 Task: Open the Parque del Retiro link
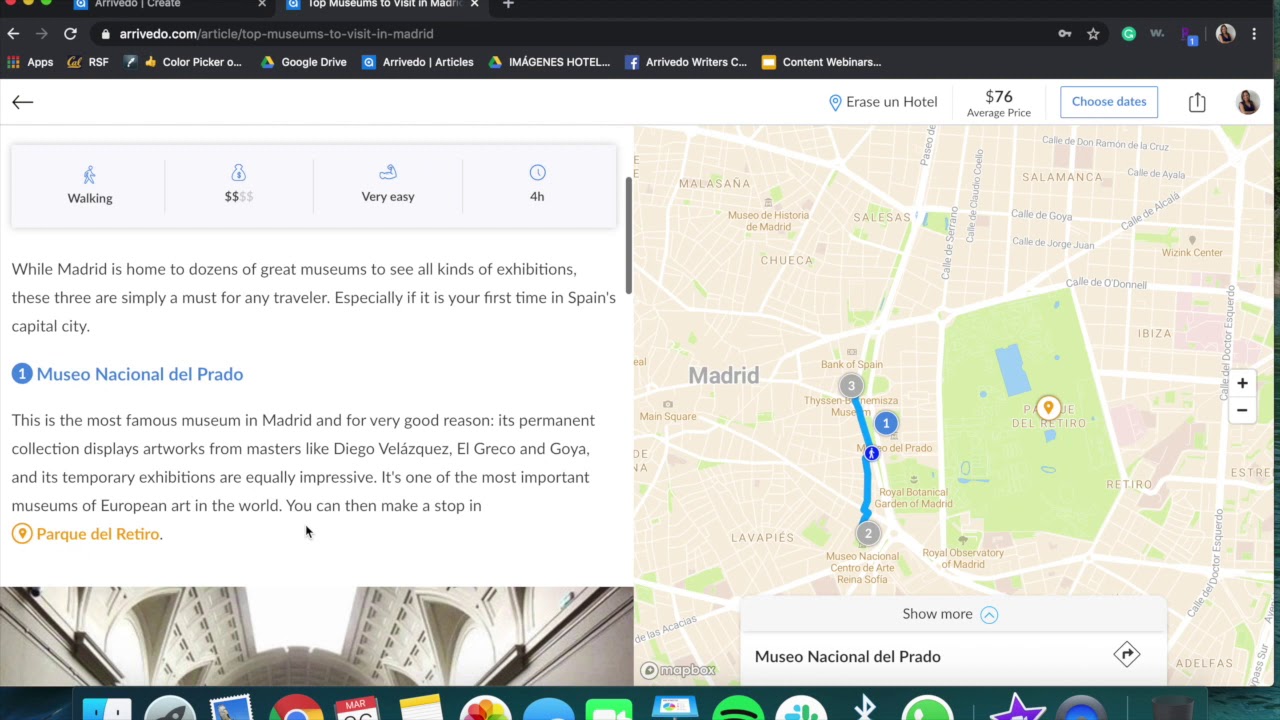[x=98, y=534]
